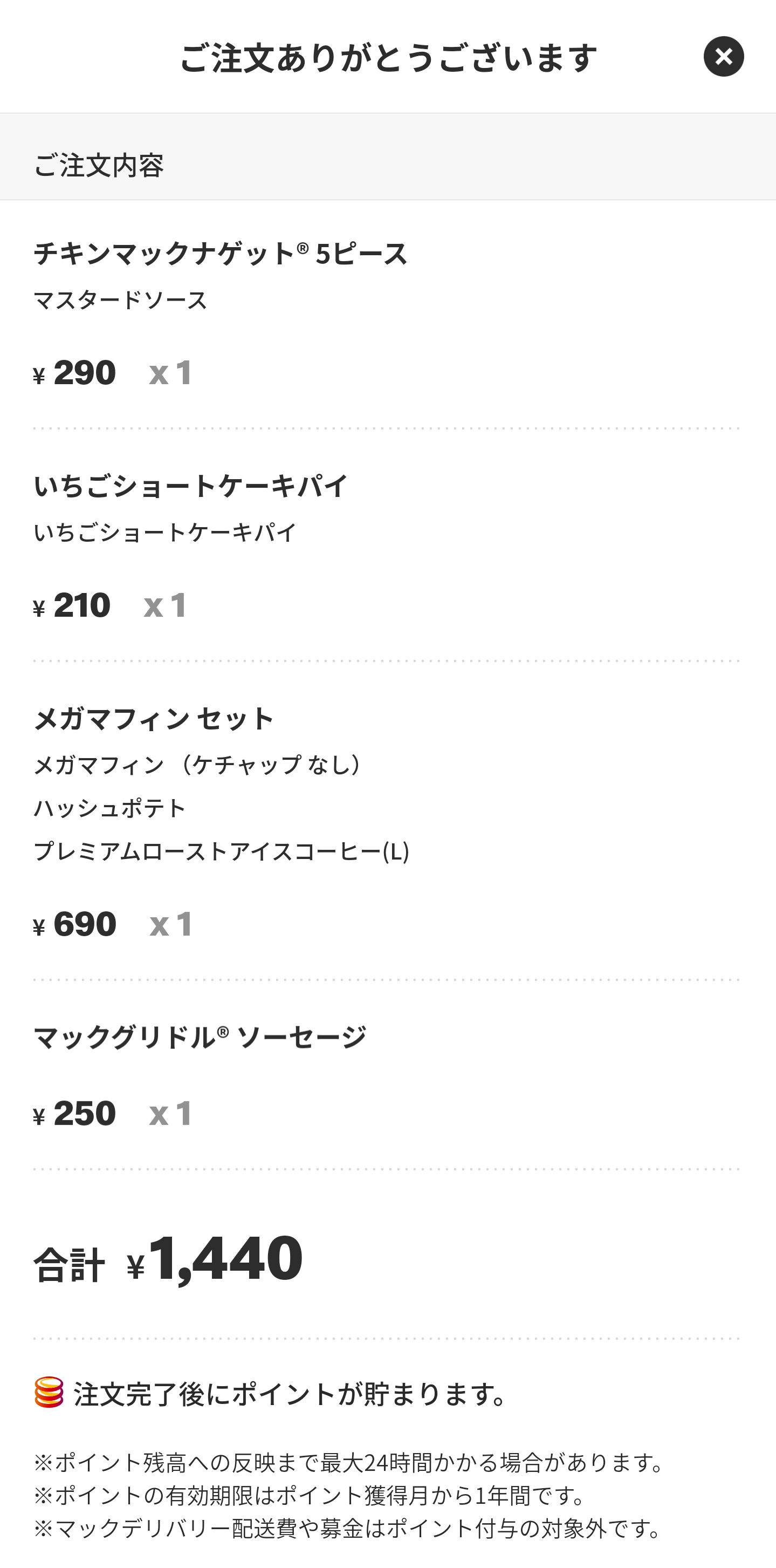Tap the ¥210 price

[72, 605]
